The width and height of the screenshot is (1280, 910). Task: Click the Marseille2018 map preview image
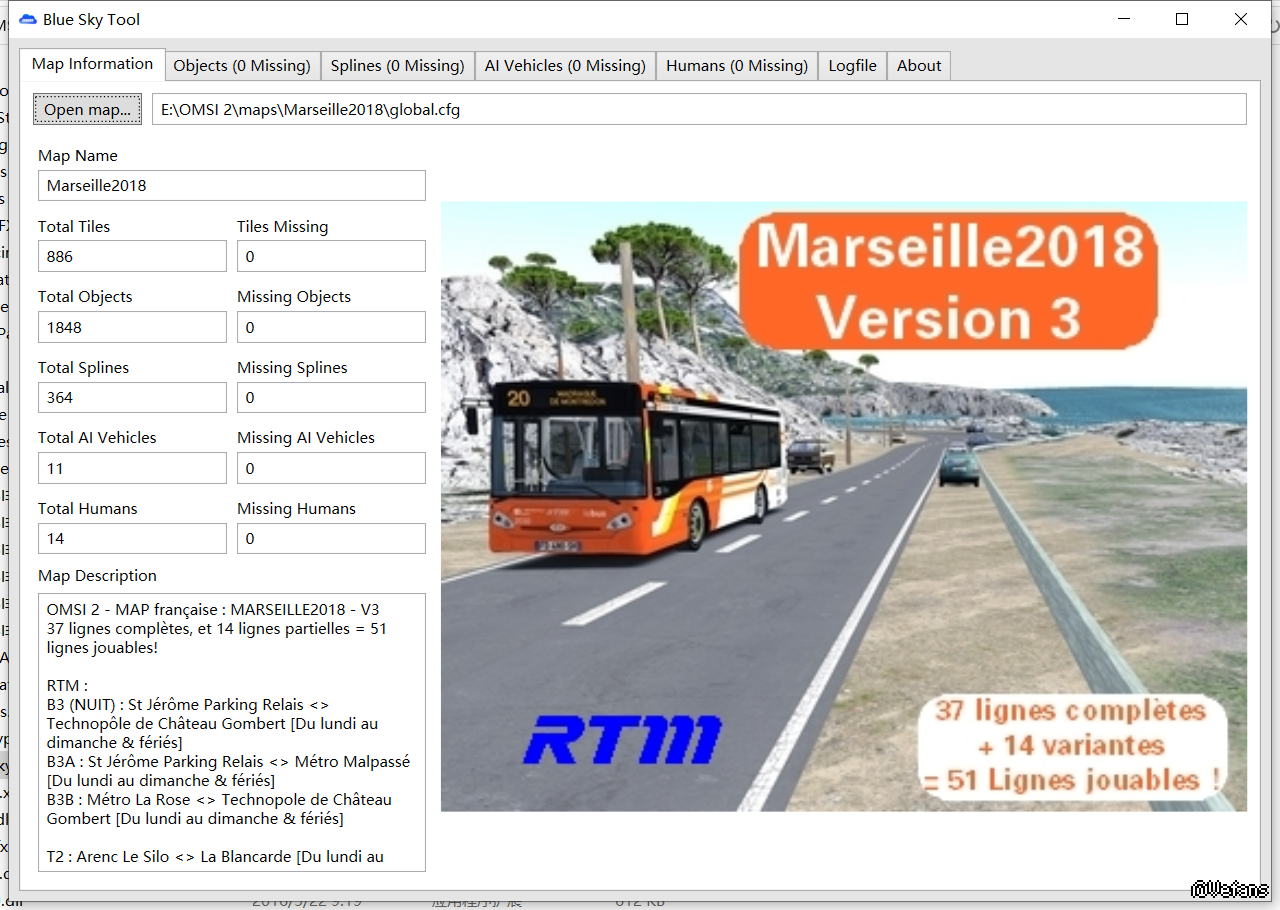[844, 506]
